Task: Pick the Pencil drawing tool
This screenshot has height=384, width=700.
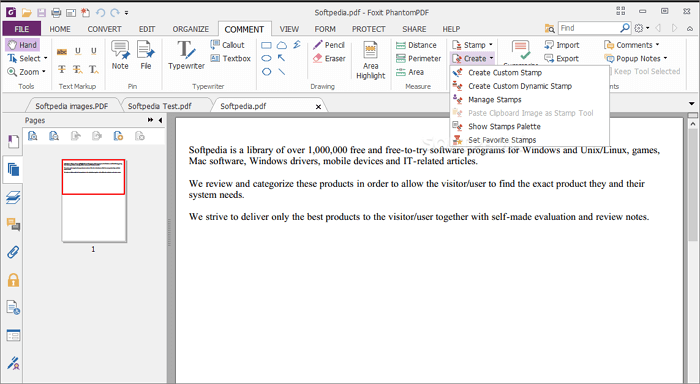Action: 329,45
